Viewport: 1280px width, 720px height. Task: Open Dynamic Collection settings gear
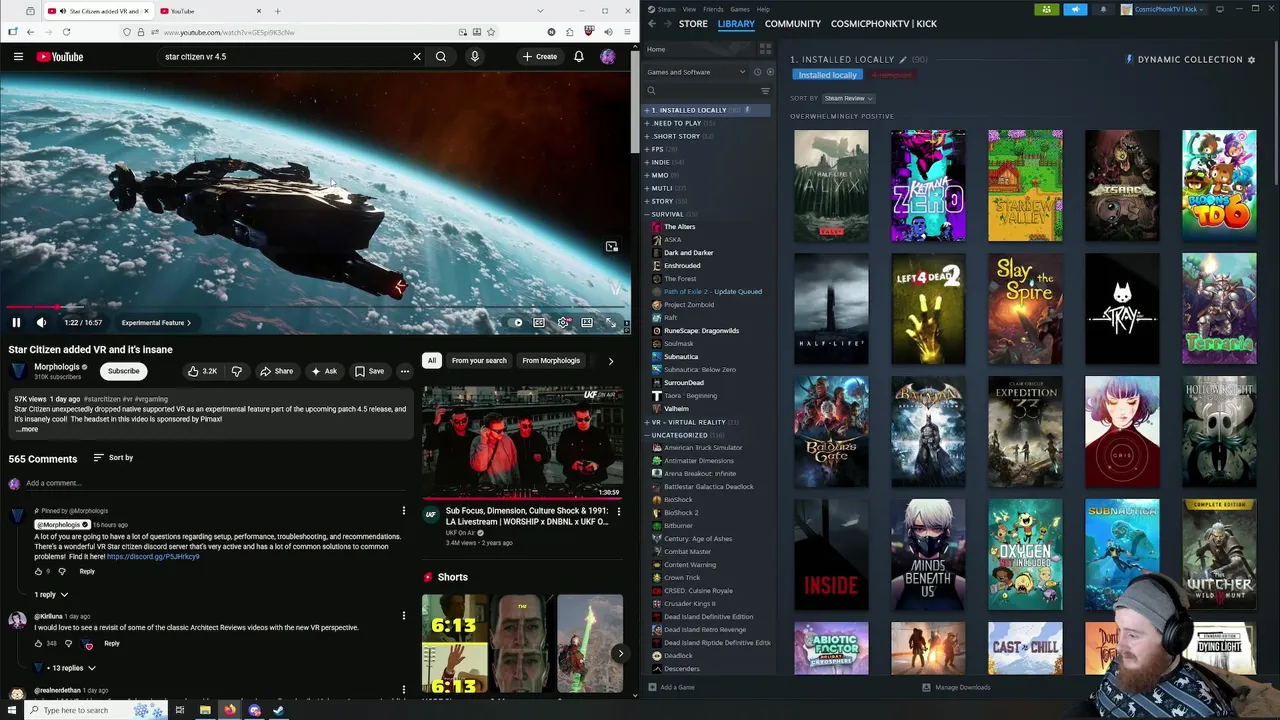(1251, 60)
